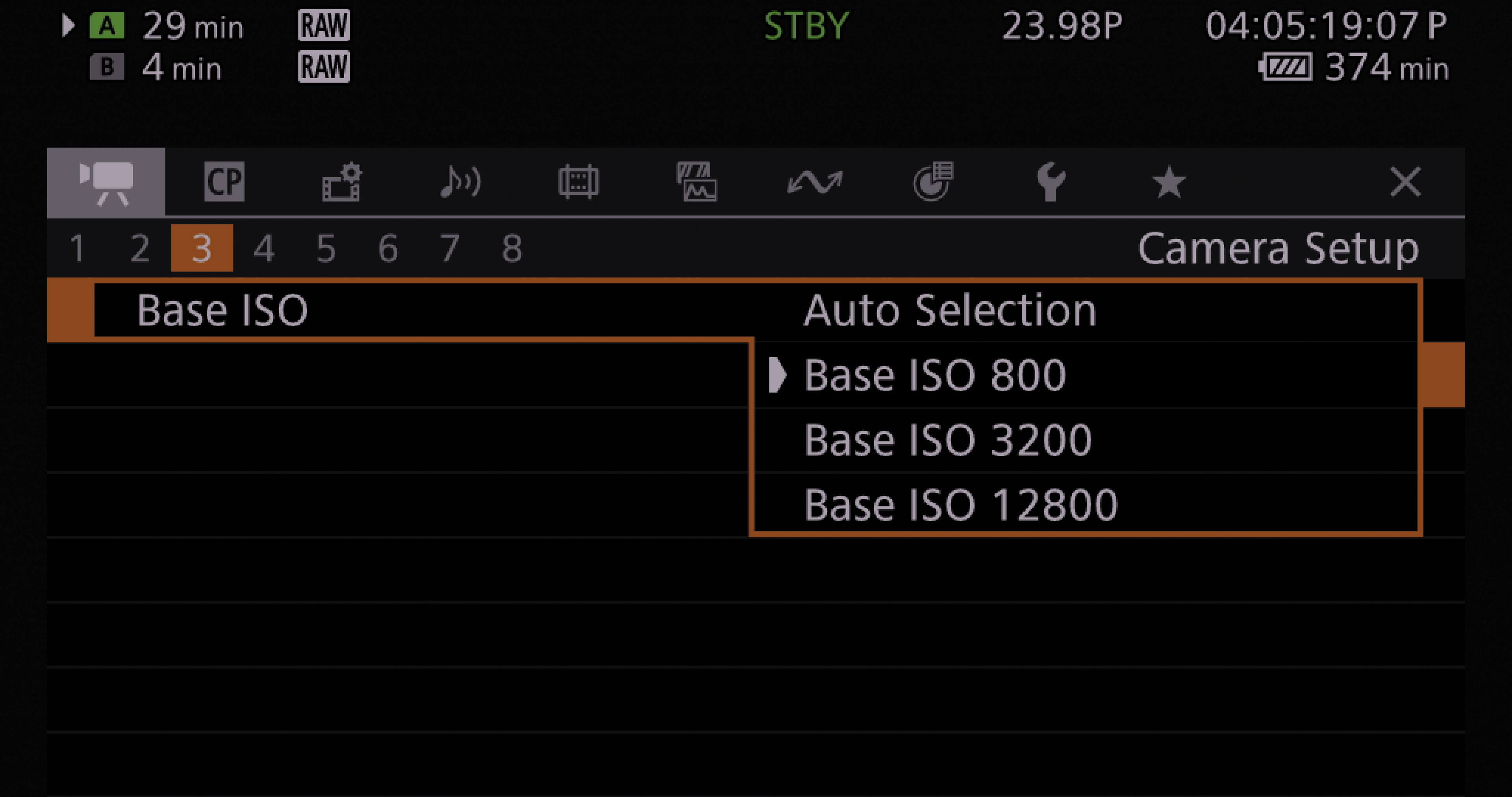Open the Monitoring Setup menu
The width and height of the screenshot is (1512, 797).
tap(580, 182)
